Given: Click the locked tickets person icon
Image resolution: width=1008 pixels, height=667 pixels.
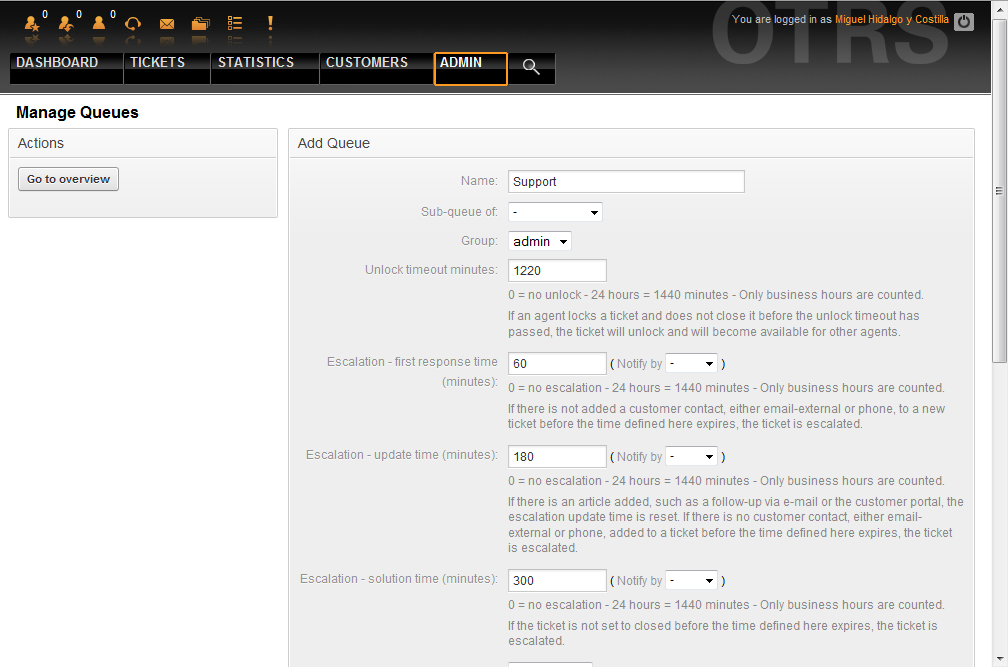Looking at the screenshot, I should tap(99, 23).
